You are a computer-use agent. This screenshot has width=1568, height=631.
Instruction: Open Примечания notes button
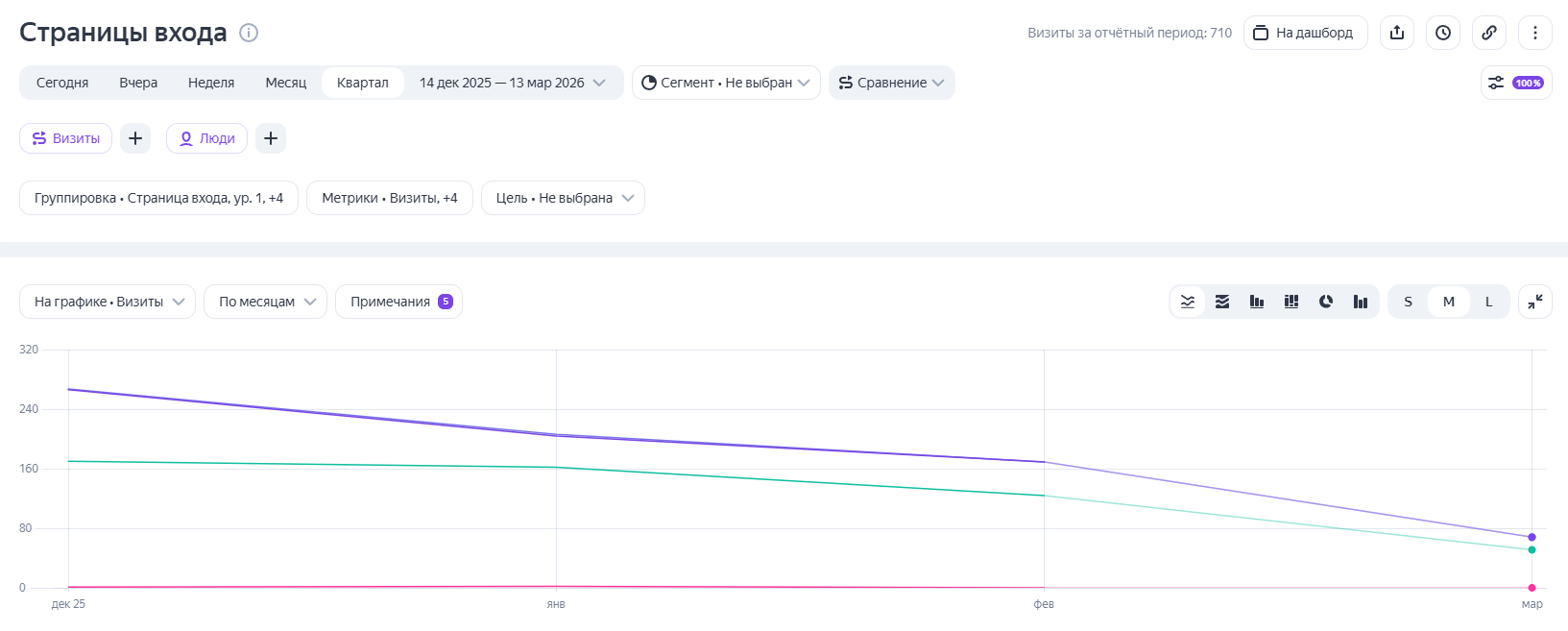(398, 302)
